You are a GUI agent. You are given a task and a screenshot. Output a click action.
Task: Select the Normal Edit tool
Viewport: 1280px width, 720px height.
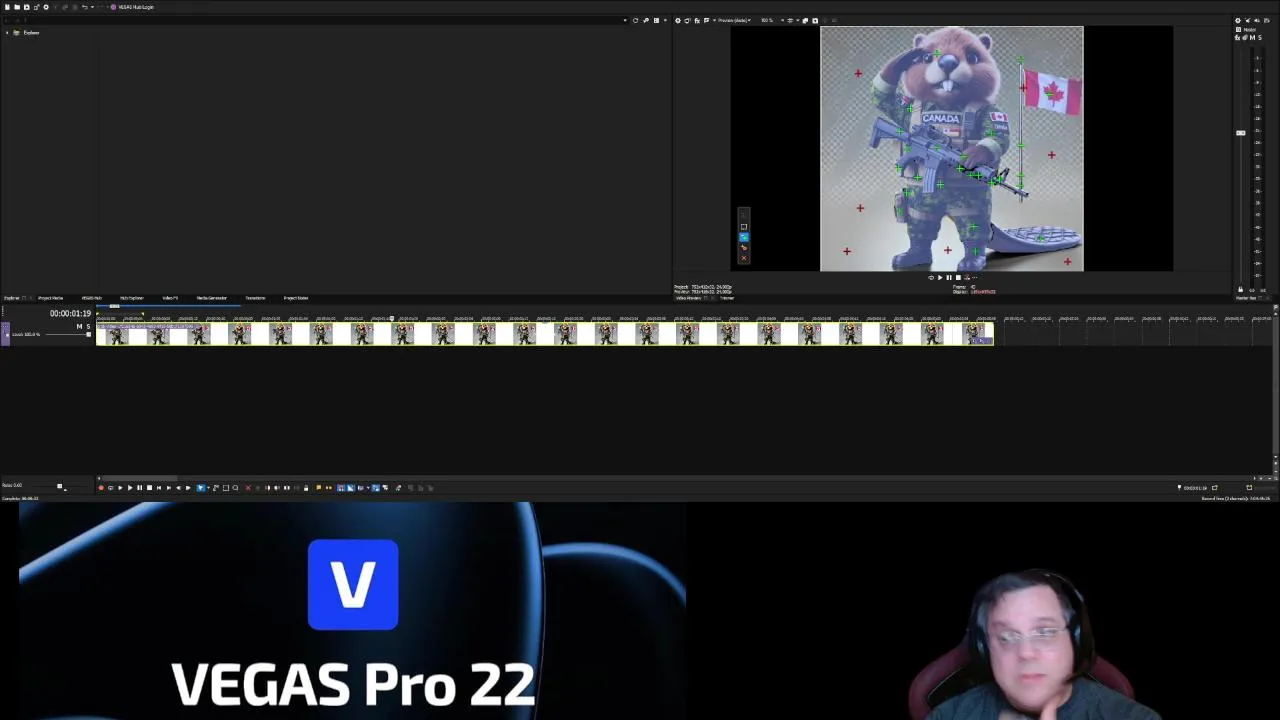(x=201, y=488)
